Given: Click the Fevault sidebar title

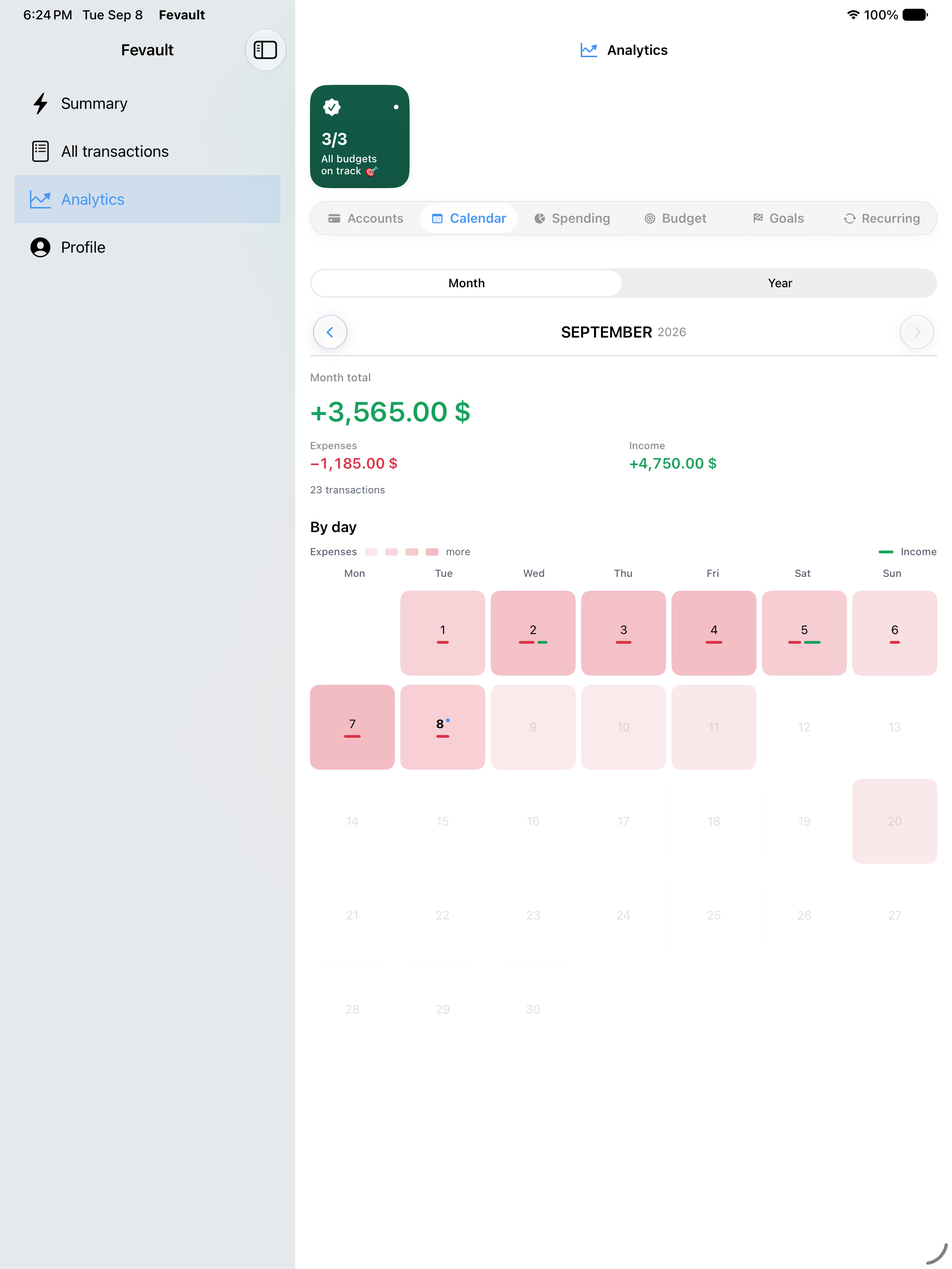Looking at the screenshot, I should coord(147,50).
